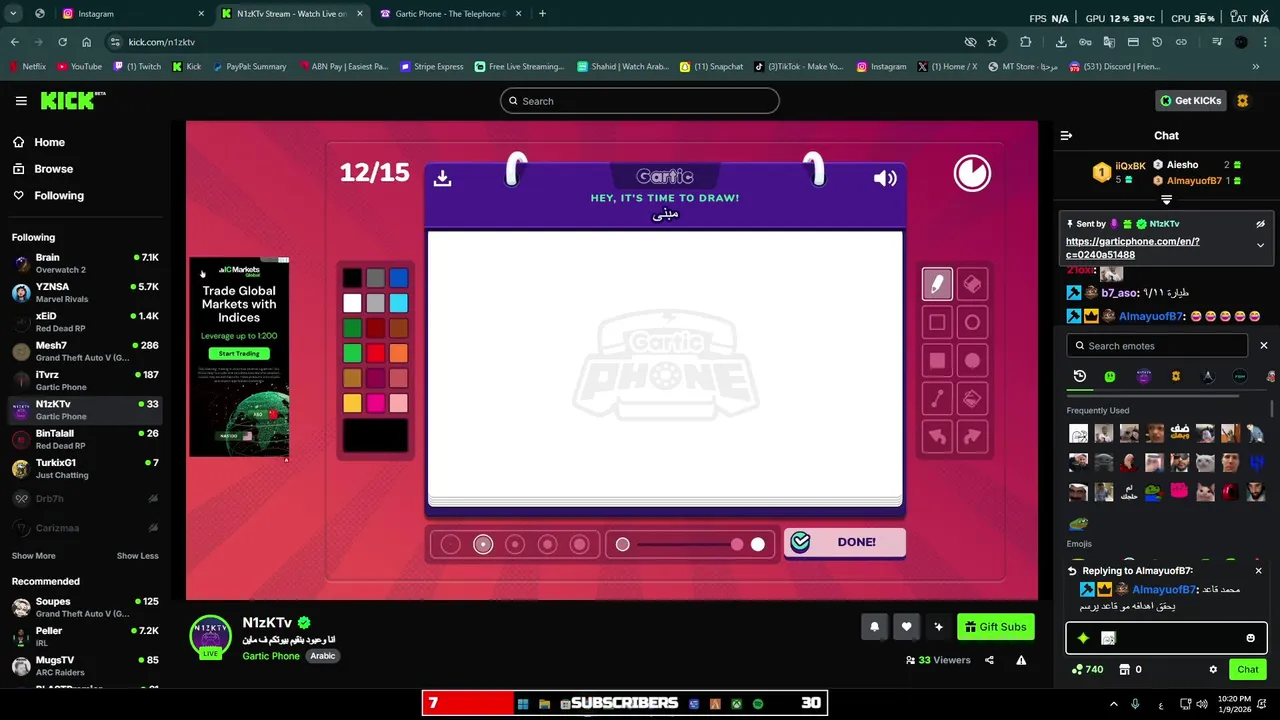The image size is (1280, 720).
Task: Open Chrome downloads icon
Action: (1061, 42)
